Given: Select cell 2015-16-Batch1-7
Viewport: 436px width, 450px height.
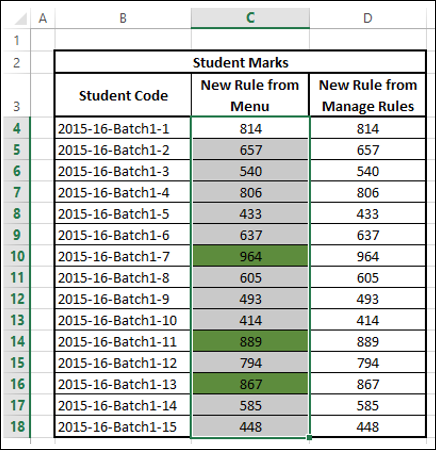Looking at the screenshot, I should pos(123,256).
